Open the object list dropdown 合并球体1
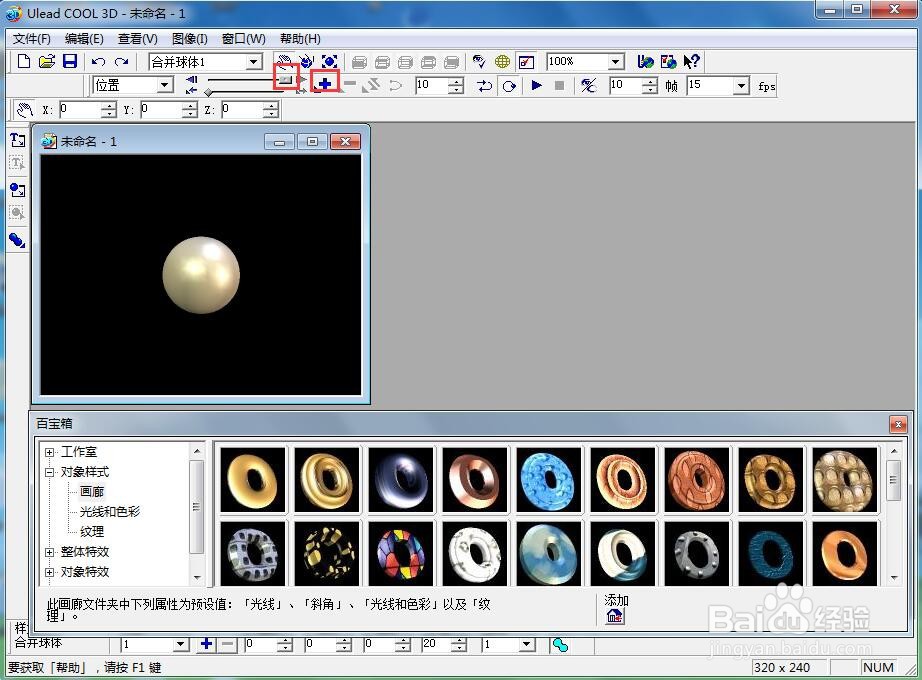This screenshot has height=680, width=922. tap(254, 61)
